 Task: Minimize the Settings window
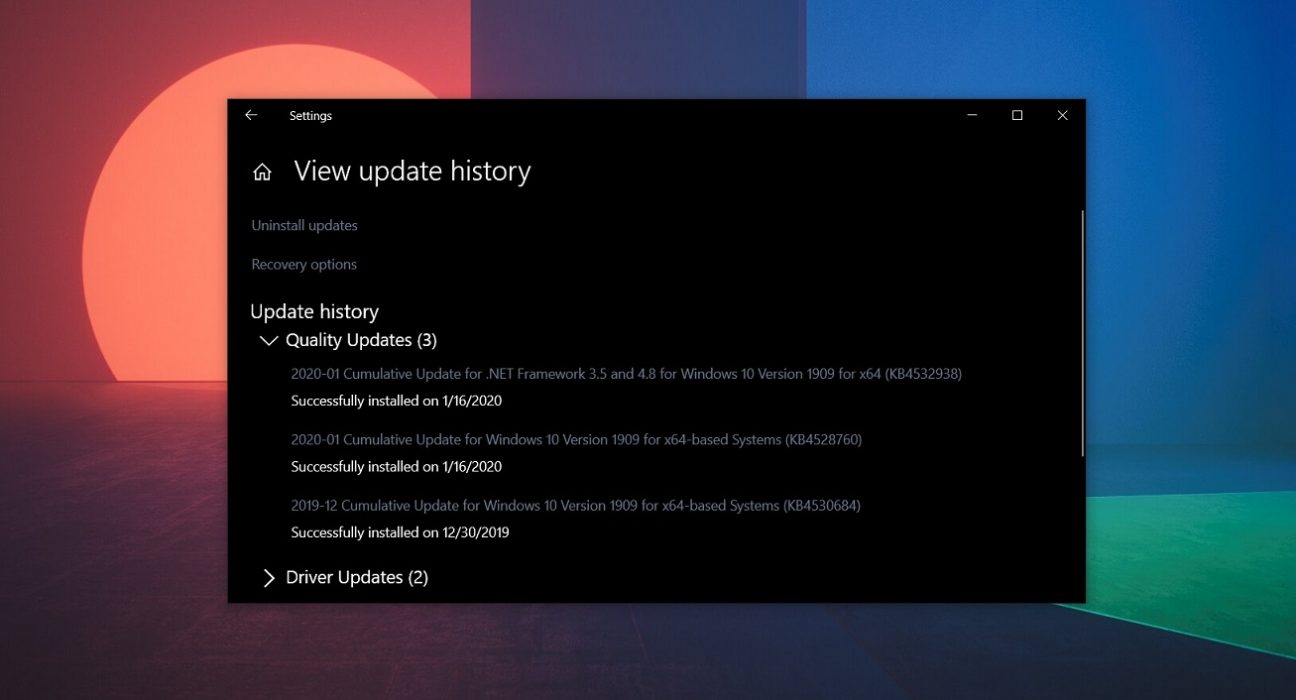(972, 115)
